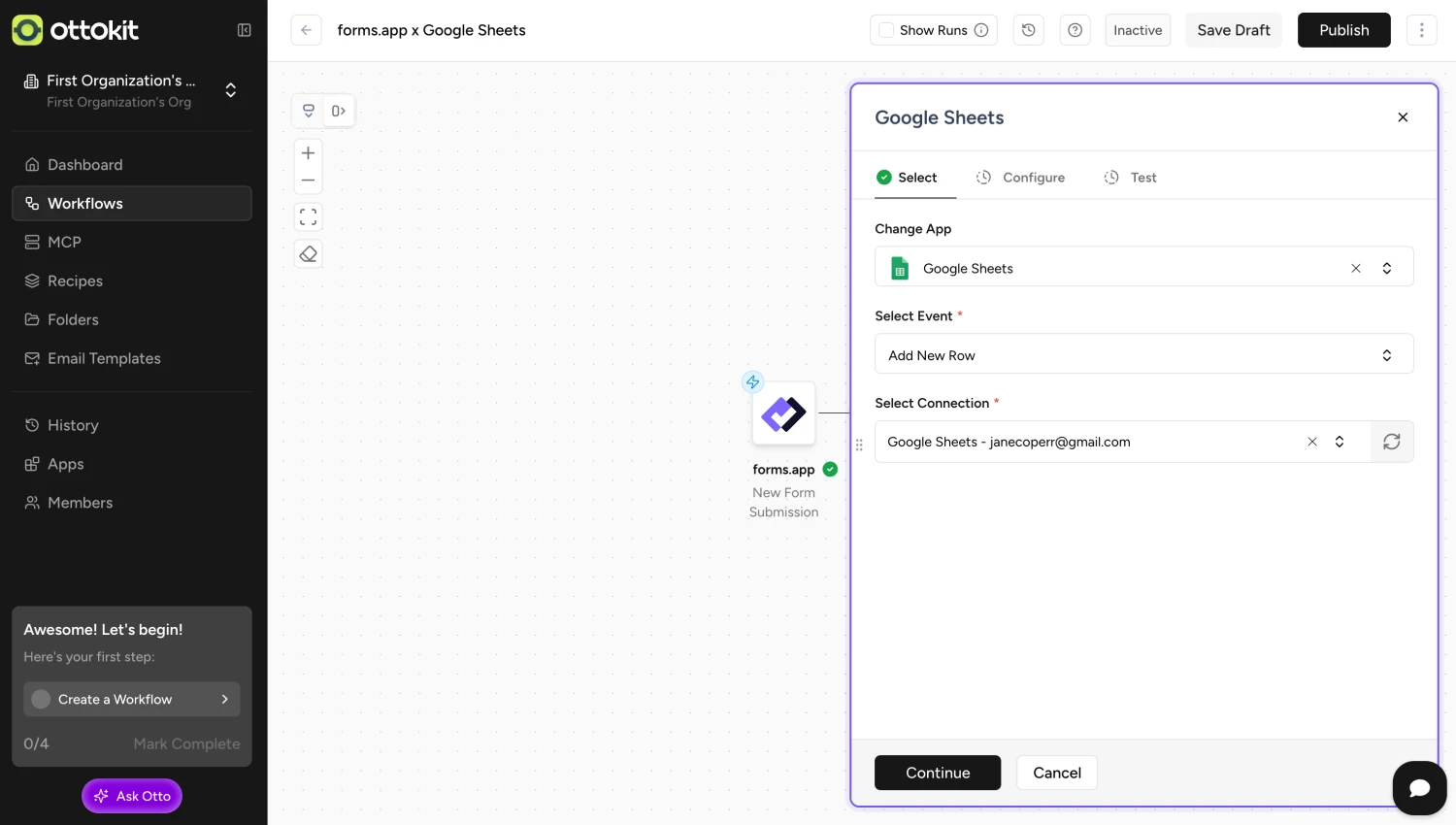Open version history from the top bar
The height and width of the screenshot is (825, 1456).
click(x=1028, y=30)
